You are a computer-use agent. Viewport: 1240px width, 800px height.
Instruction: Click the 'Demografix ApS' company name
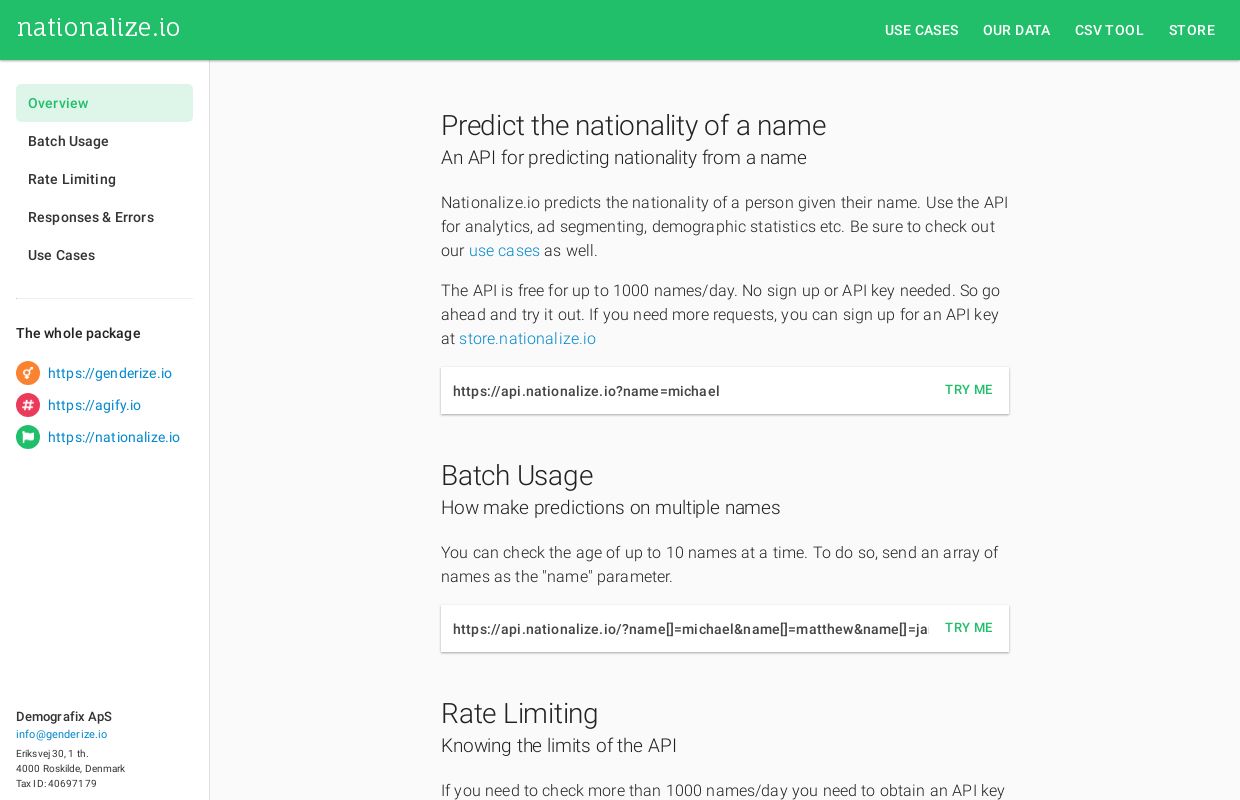64,717
